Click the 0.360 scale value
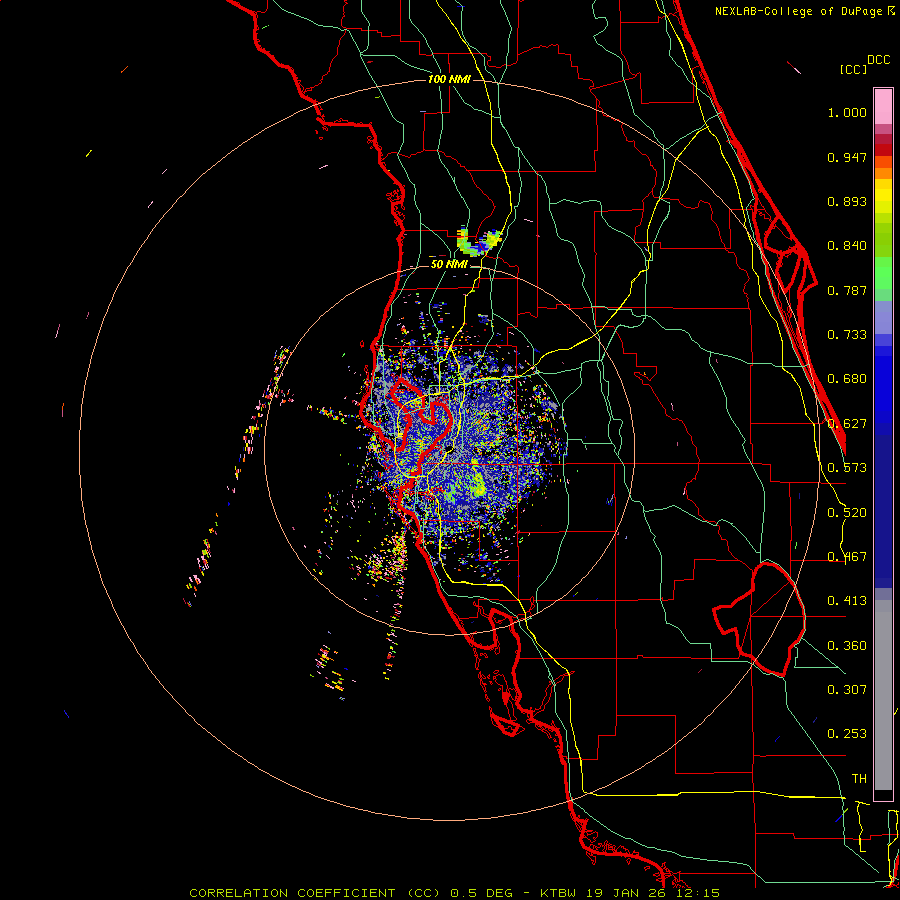The image size is (900, 900). [847, 646]
